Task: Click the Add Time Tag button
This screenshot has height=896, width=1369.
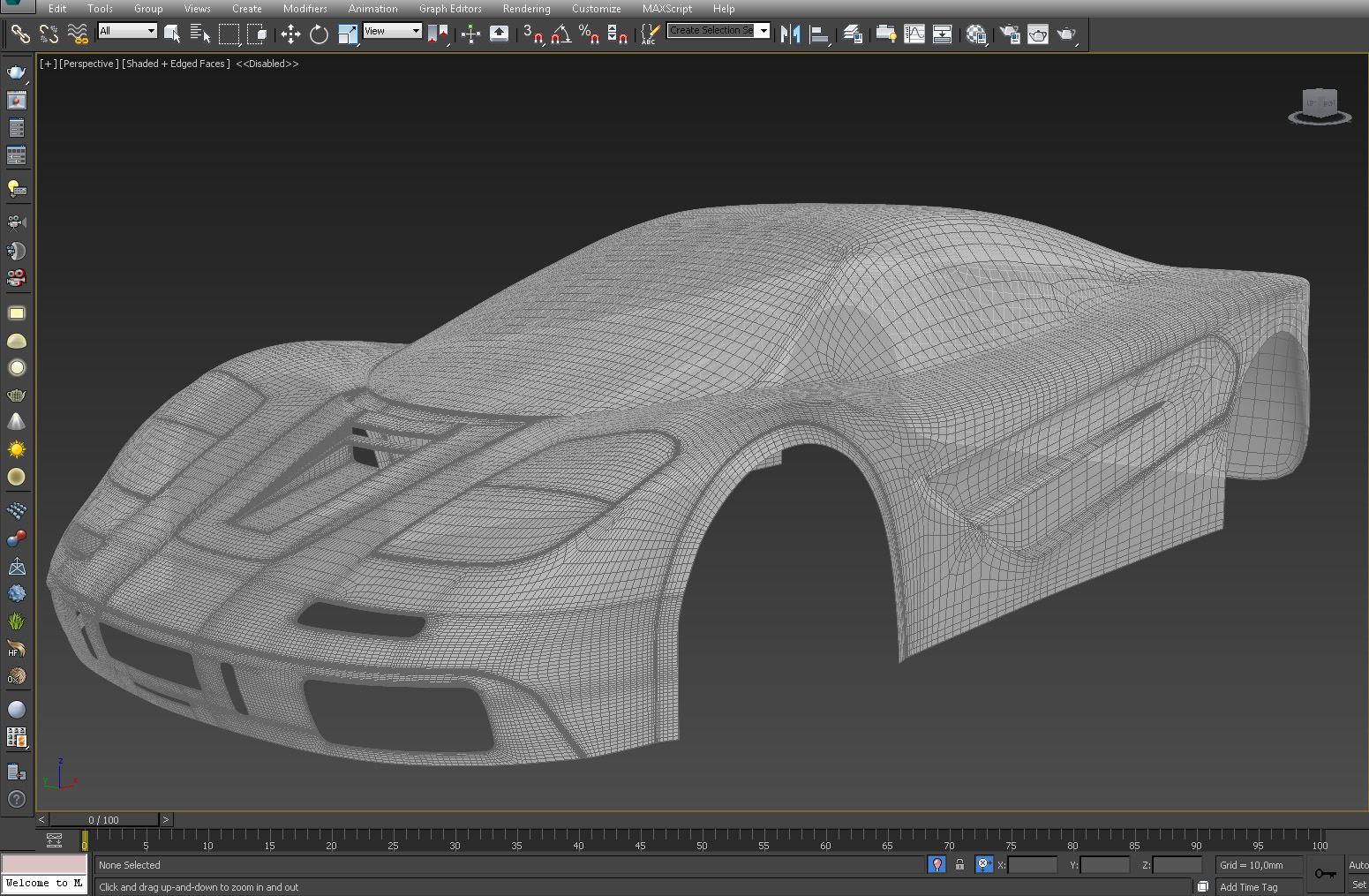Action: (1248, 887)
